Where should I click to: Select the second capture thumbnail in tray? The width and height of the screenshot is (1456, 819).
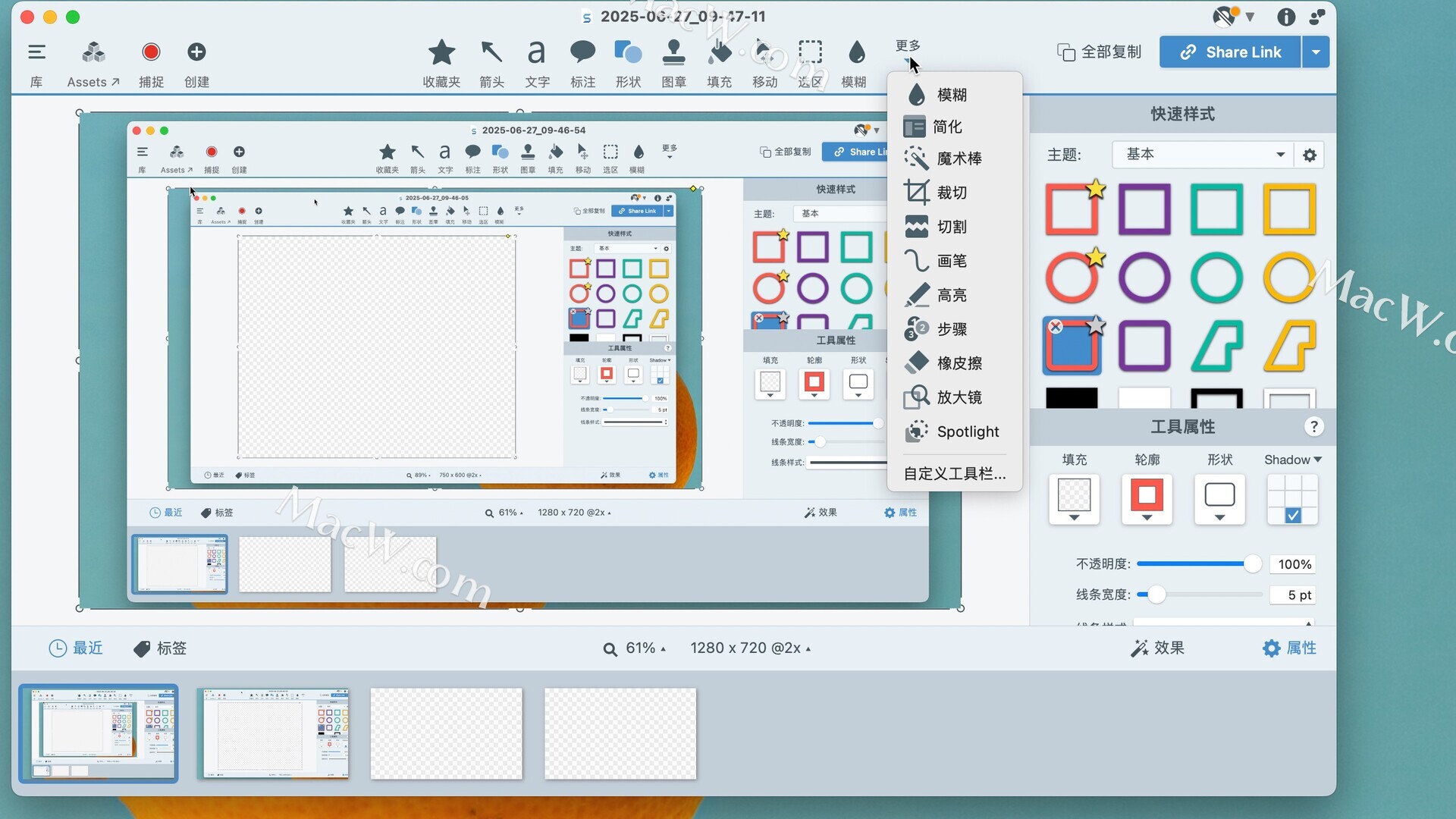point(273,733)
